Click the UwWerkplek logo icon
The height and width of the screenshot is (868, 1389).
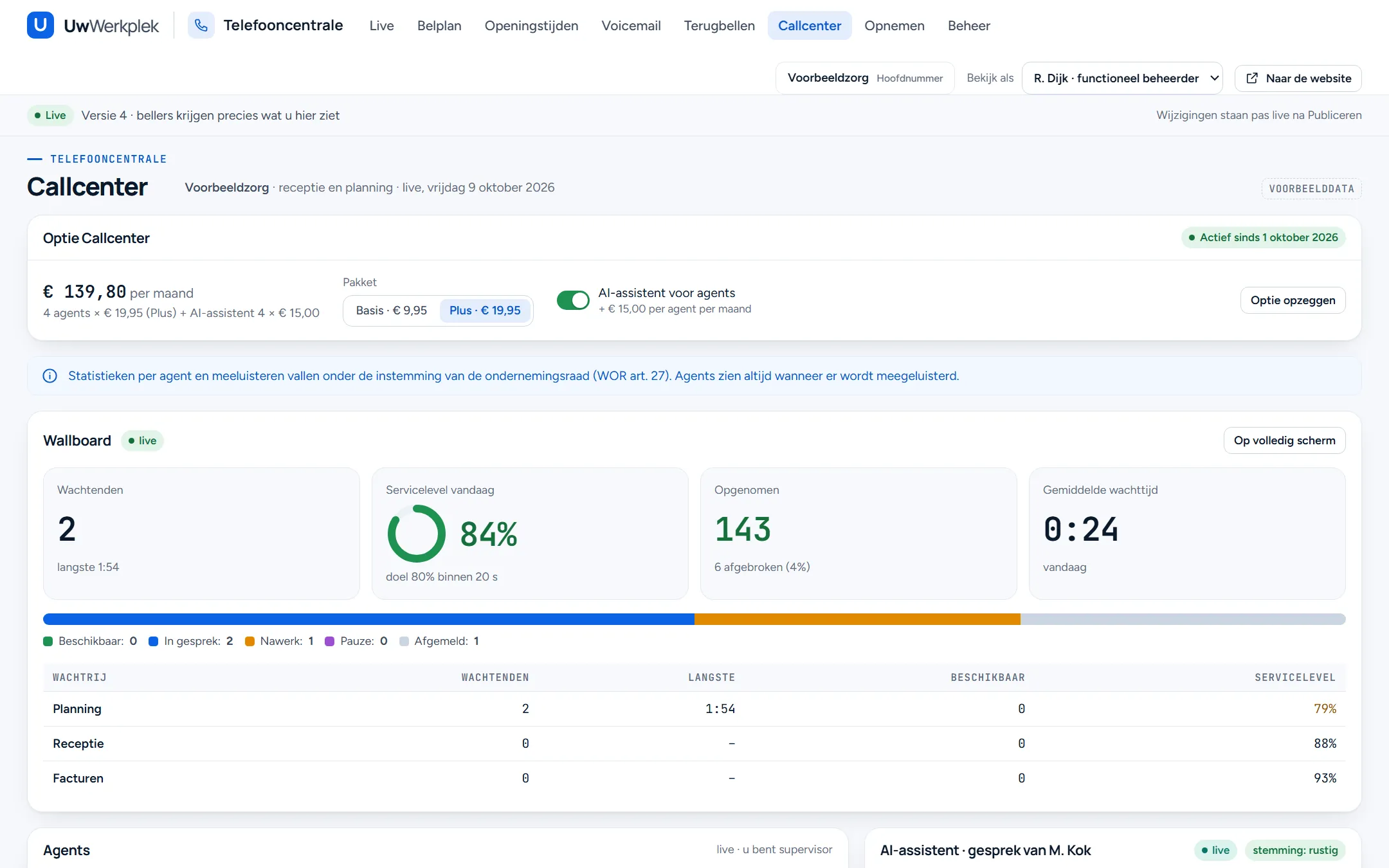click(41, 25)
